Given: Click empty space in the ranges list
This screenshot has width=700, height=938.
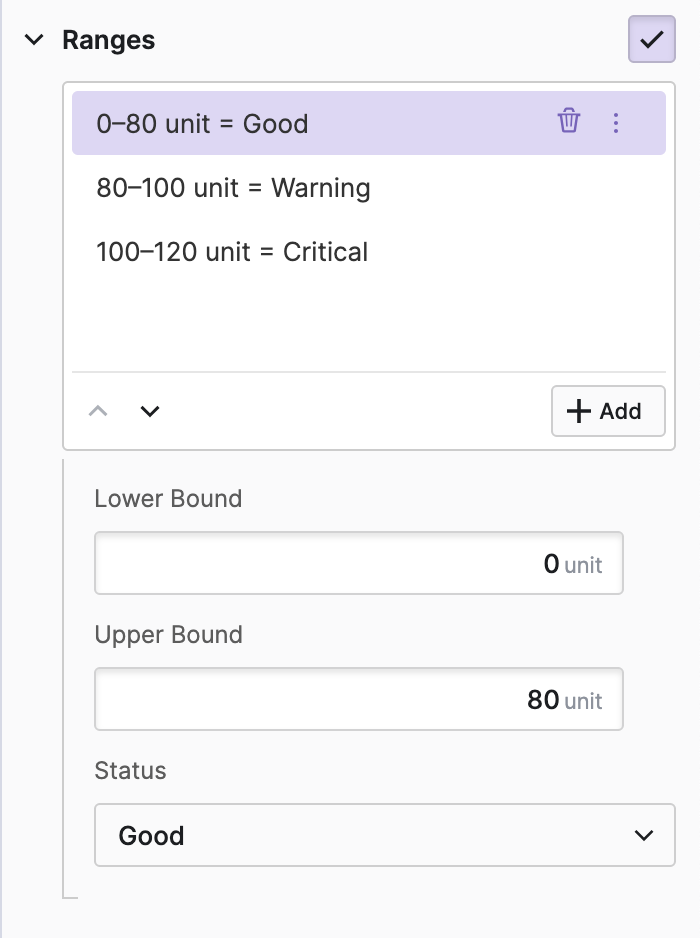Looking at the screenshot, I should 368,320.
